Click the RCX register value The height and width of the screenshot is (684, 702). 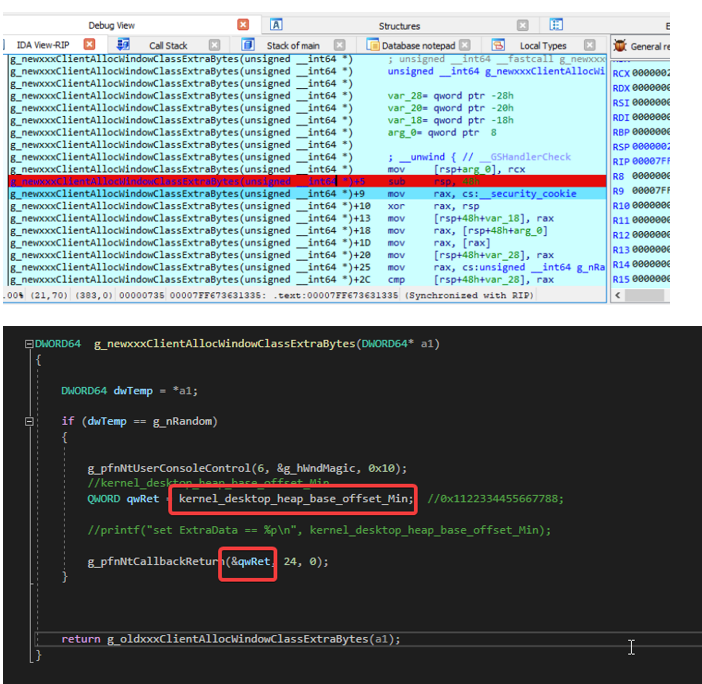tap(651, 73)
